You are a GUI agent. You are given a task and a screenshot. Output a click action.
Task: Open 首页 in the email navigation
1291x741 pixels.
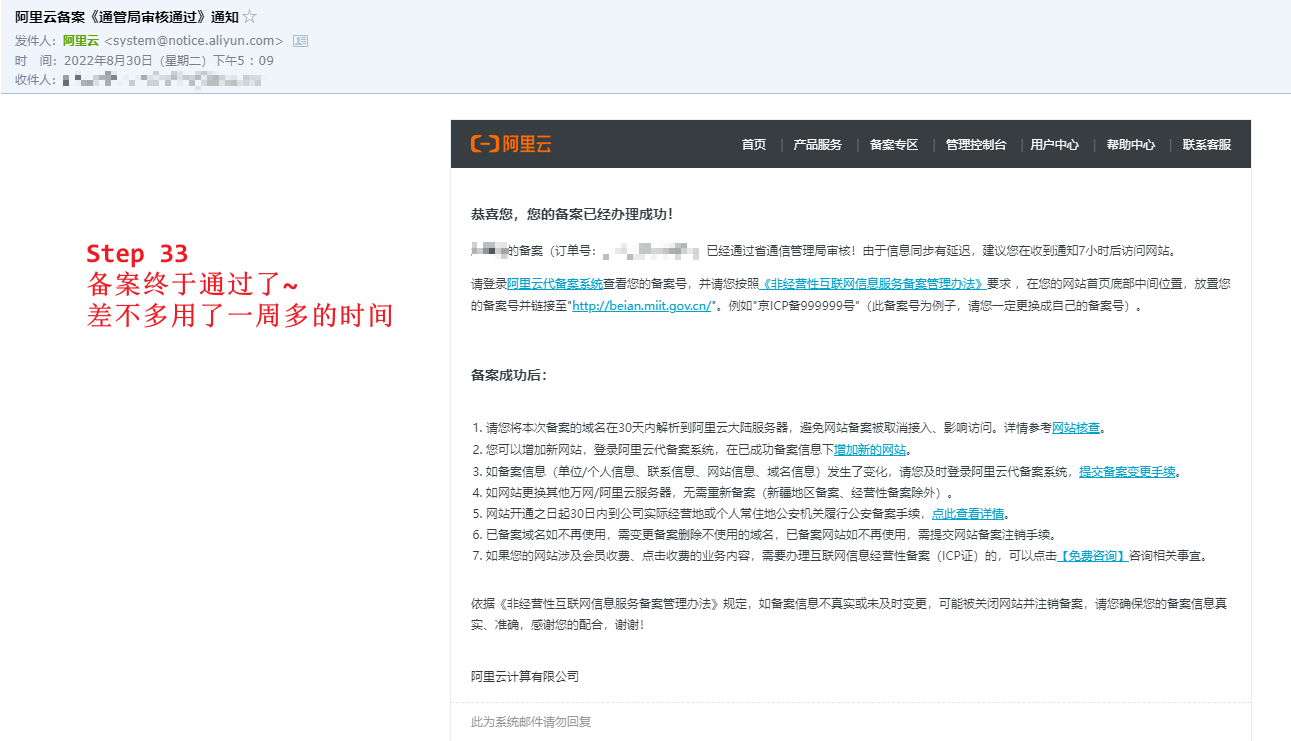coord(754,145)
